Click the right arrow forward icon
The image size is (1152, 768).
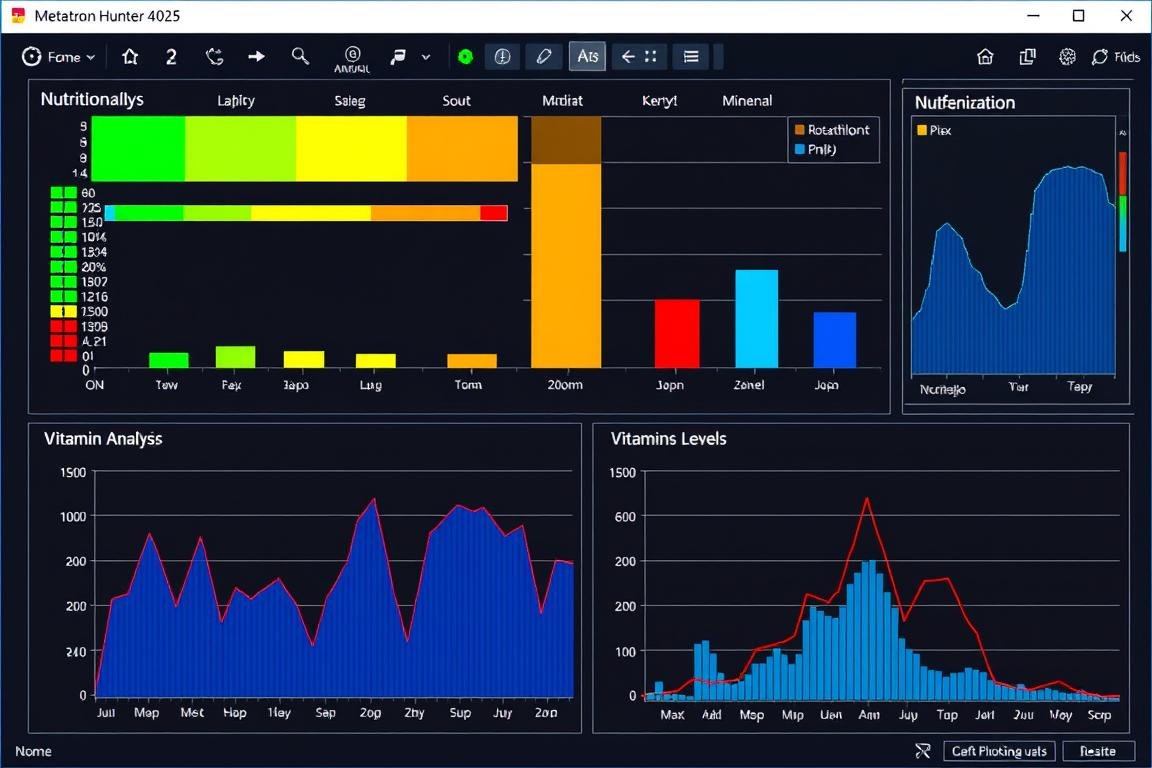click(257, 57)
